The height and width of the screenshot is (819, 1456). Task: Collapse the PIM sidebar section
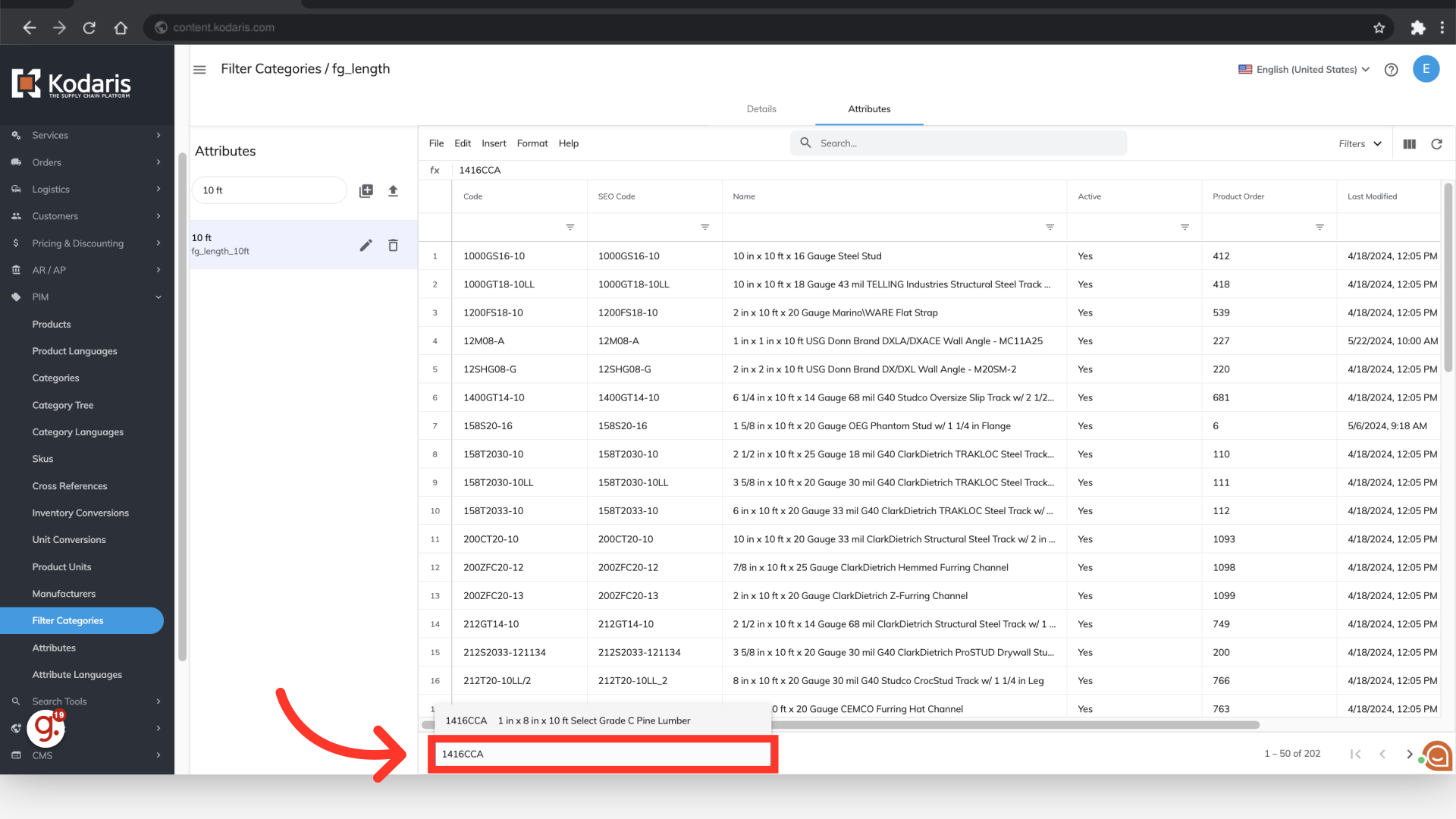158,297
